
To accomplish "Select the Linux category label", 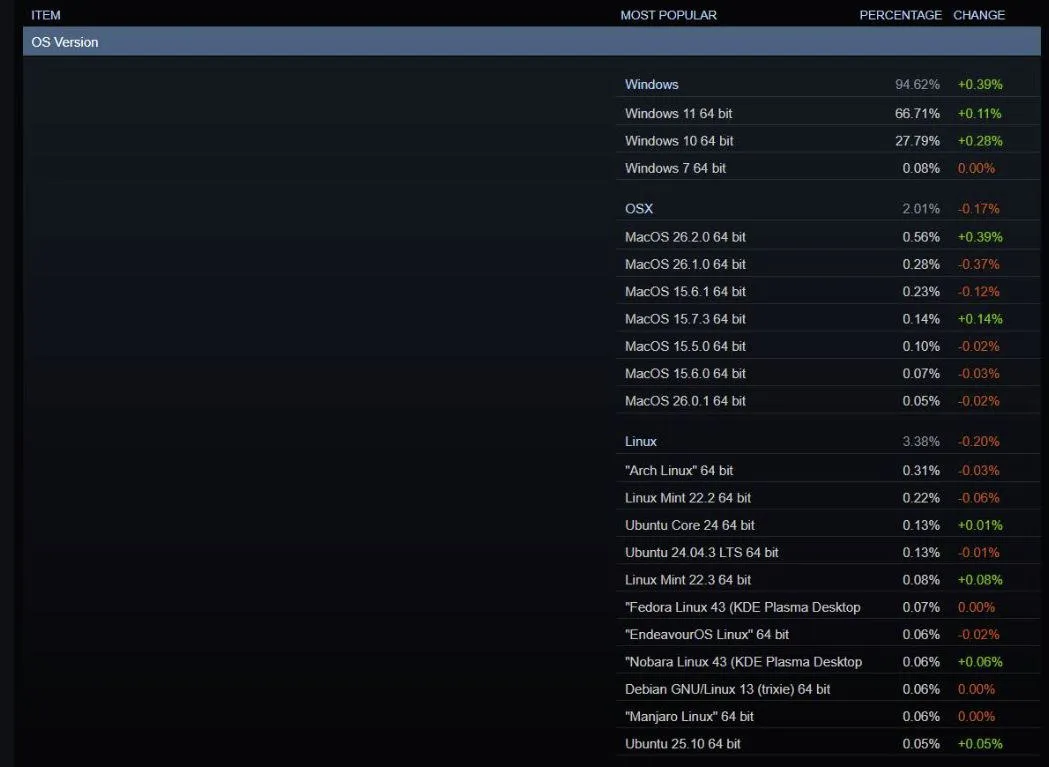I will coord(641,441).
